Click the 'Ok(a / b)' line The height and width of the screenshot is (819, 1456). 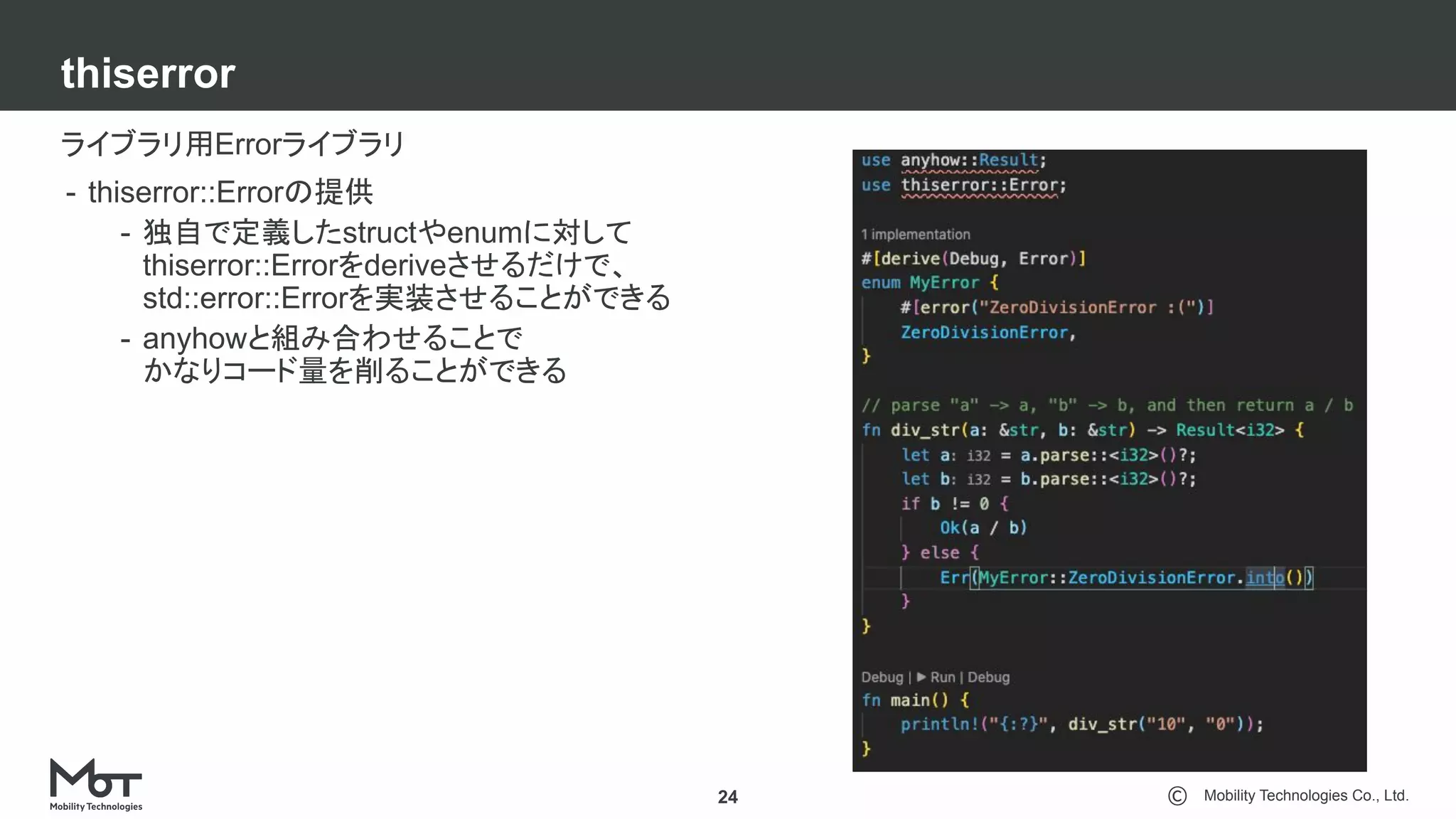pyautogui.click(x=983, y=528)
